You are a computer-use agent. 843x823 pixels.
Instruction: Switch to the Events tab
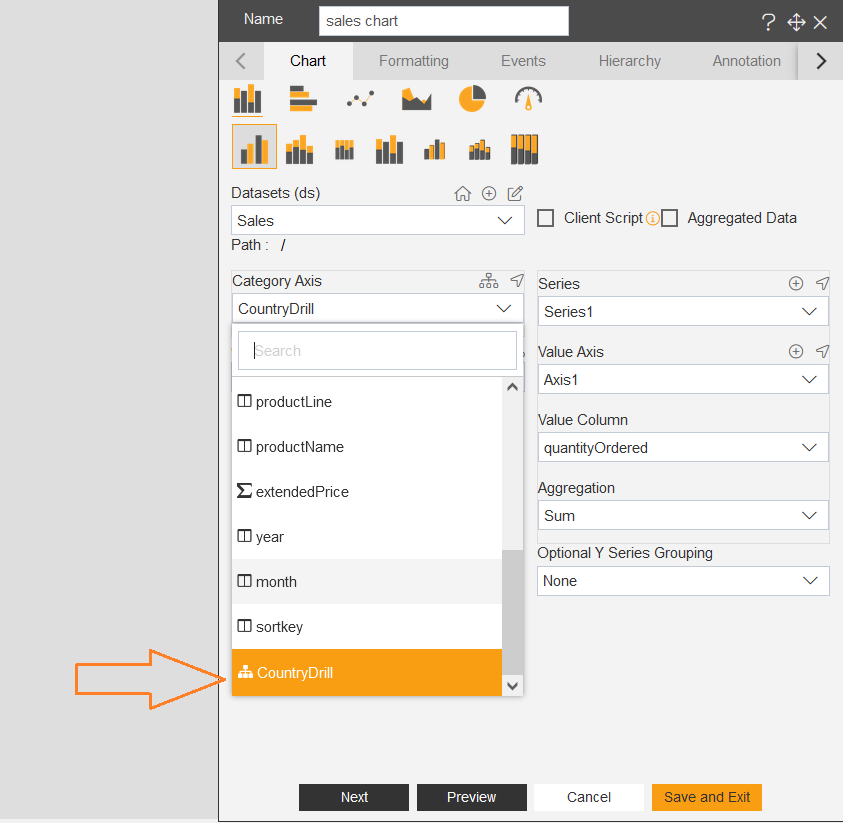[523, 61]
